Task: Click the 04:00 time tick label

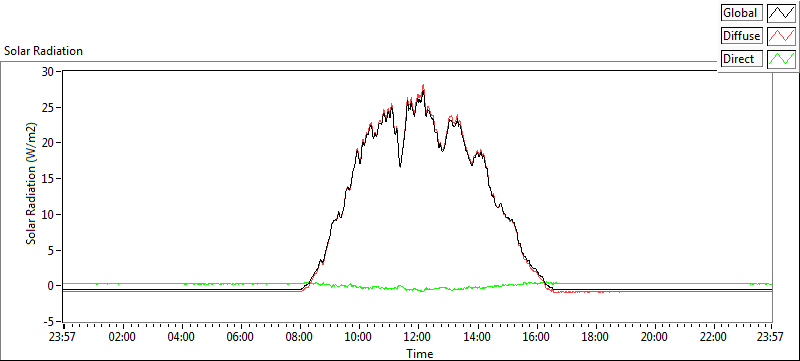Action: click(x=182, y=337)
